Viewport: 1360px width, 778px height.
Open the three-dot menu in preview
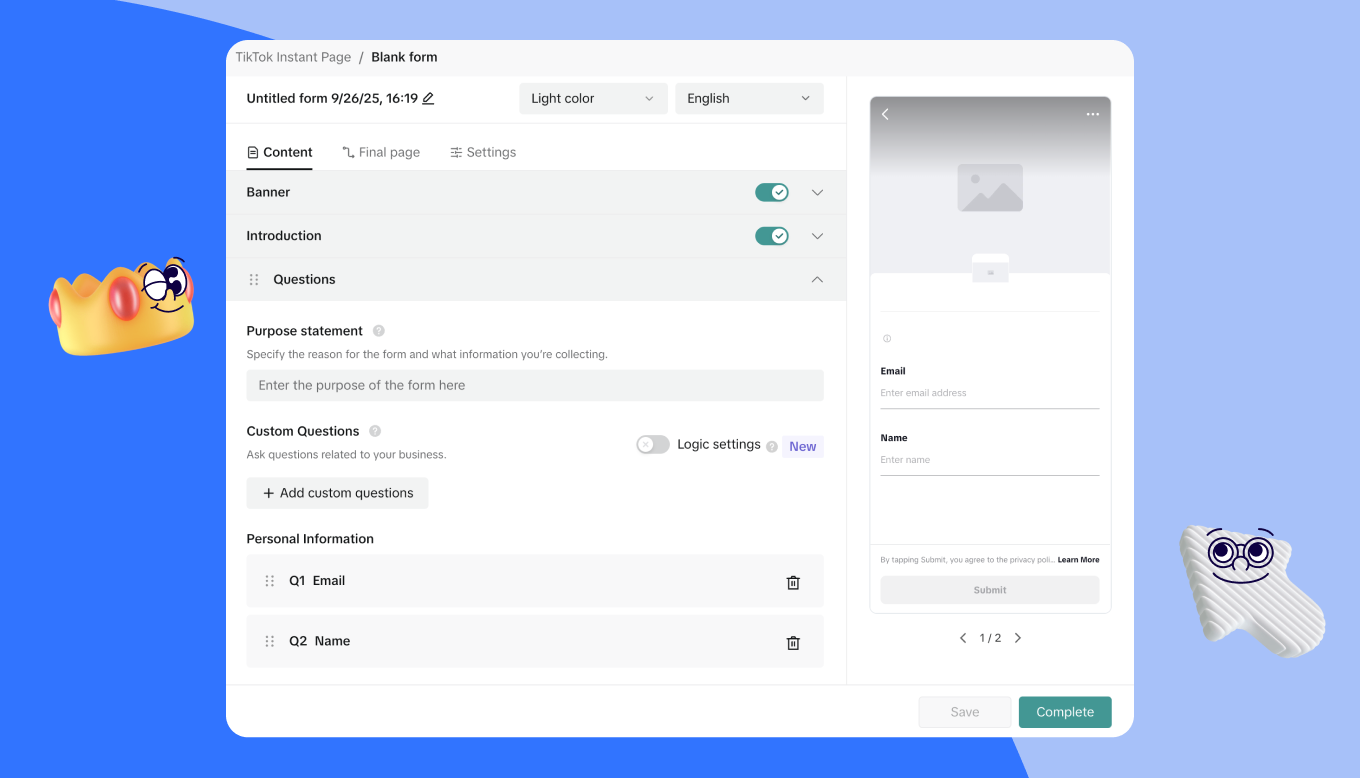tap(1092, 115)
